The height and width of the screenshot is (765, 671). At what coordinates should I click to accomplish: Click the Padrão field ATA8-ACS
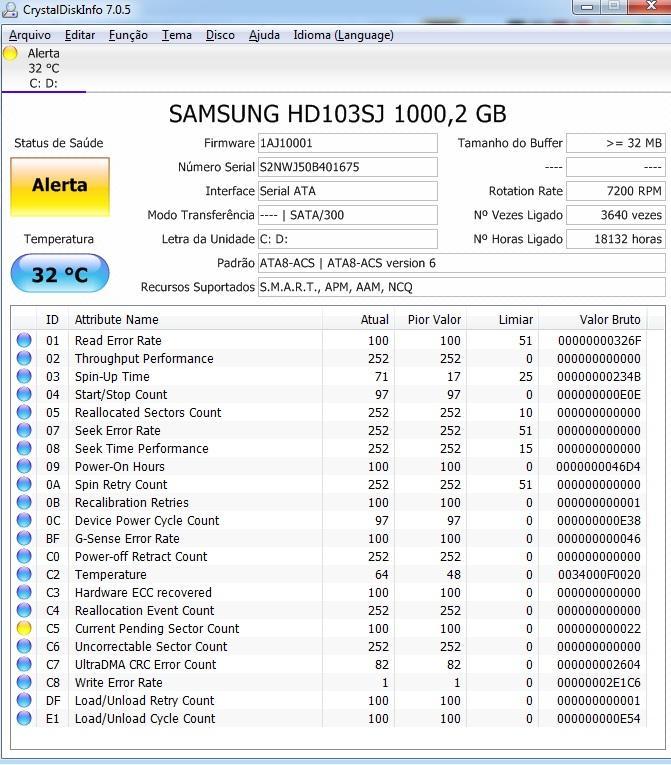[x=461, y=263]
